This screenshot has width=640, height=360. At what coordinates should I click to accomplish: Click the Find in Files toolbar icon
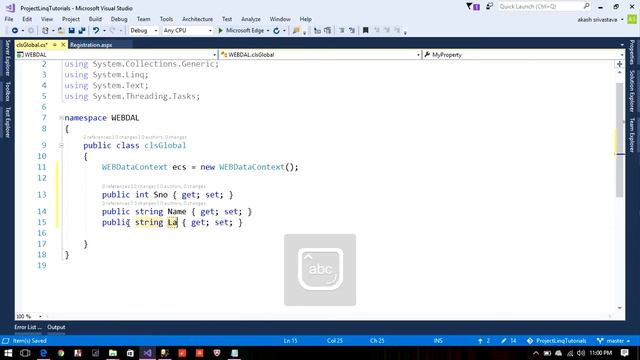pos(296,31)
